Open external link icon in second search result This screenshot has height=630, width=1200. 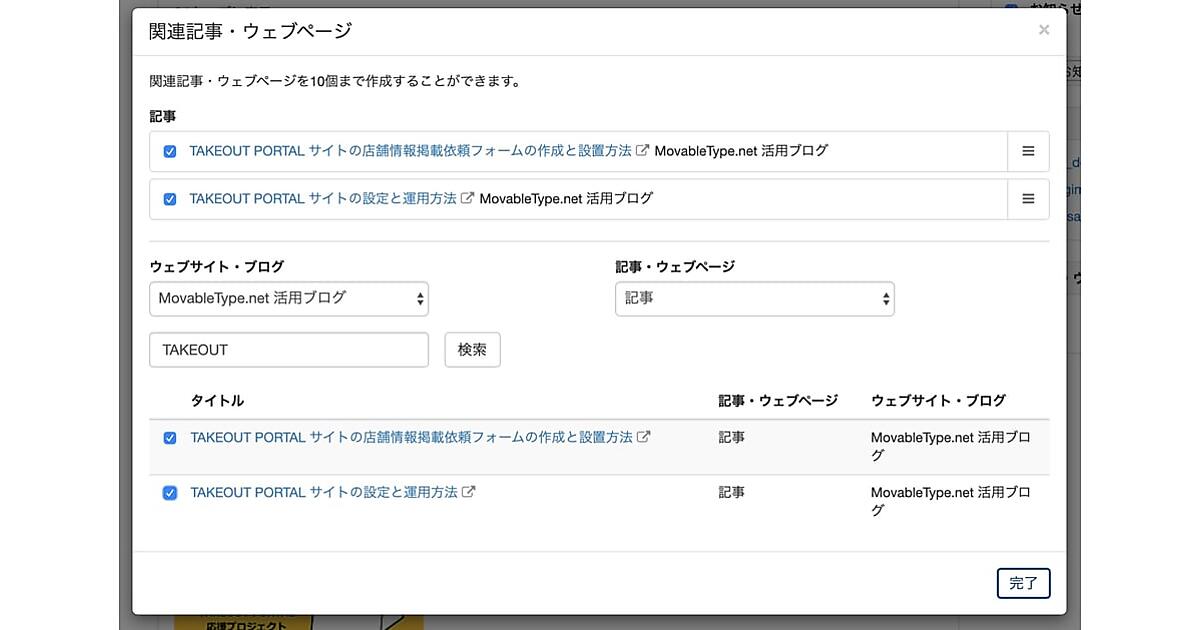point(468,492)
